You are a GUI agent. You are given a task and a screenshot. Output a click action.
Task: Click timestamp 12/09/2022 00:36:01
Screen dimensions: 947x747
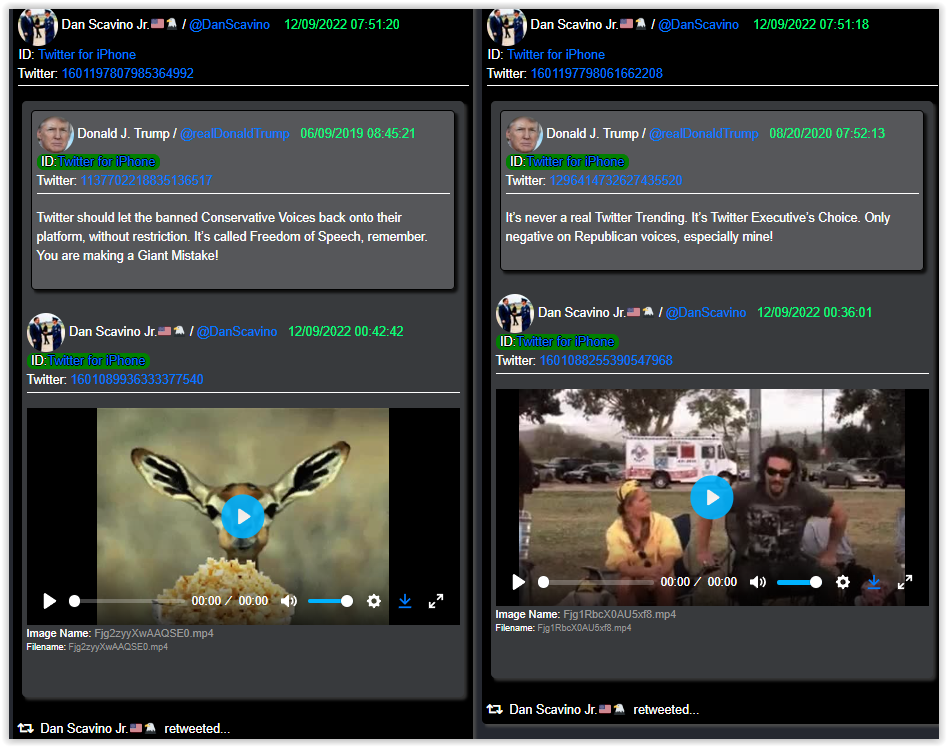coord(814,312)
